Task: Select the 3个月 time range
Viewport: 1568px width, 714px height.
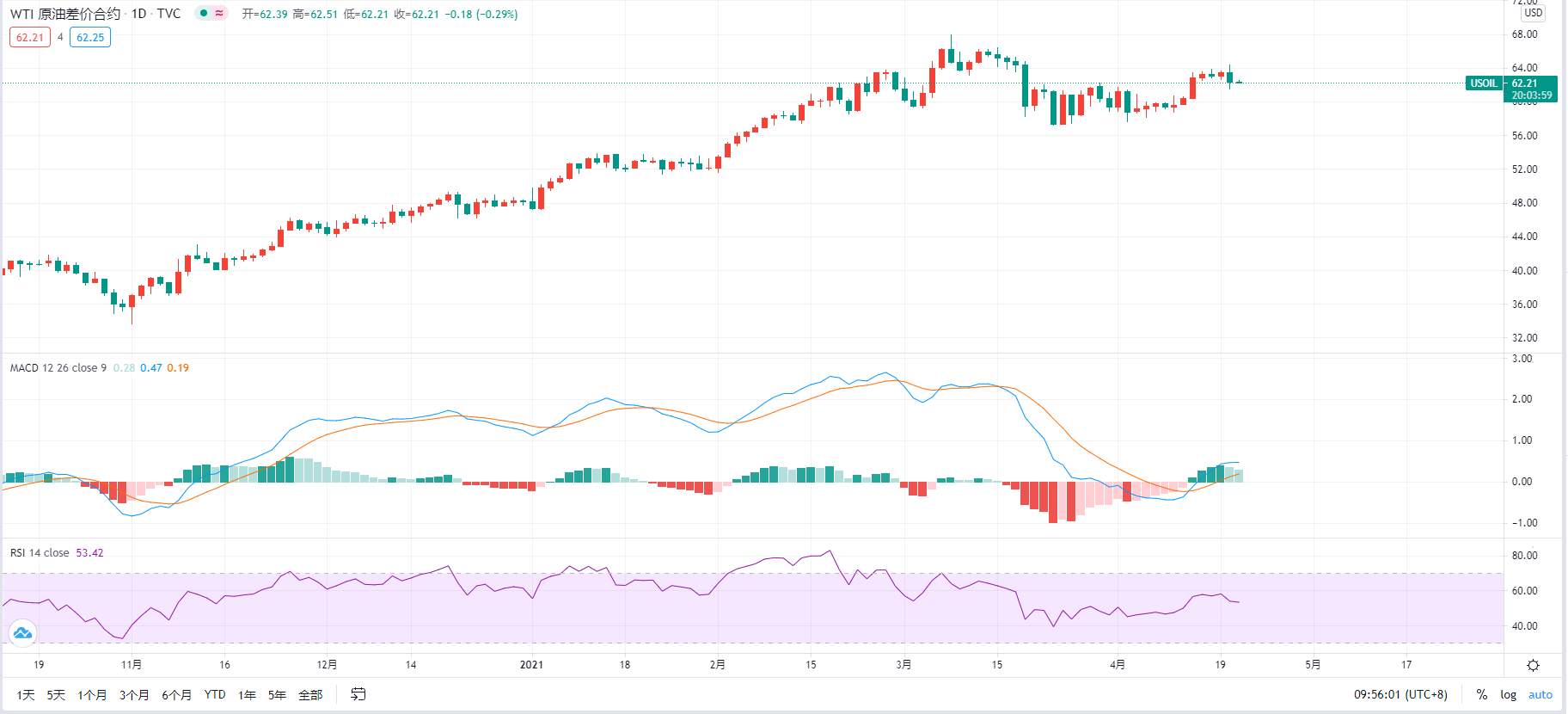Action: click(134, 694)
